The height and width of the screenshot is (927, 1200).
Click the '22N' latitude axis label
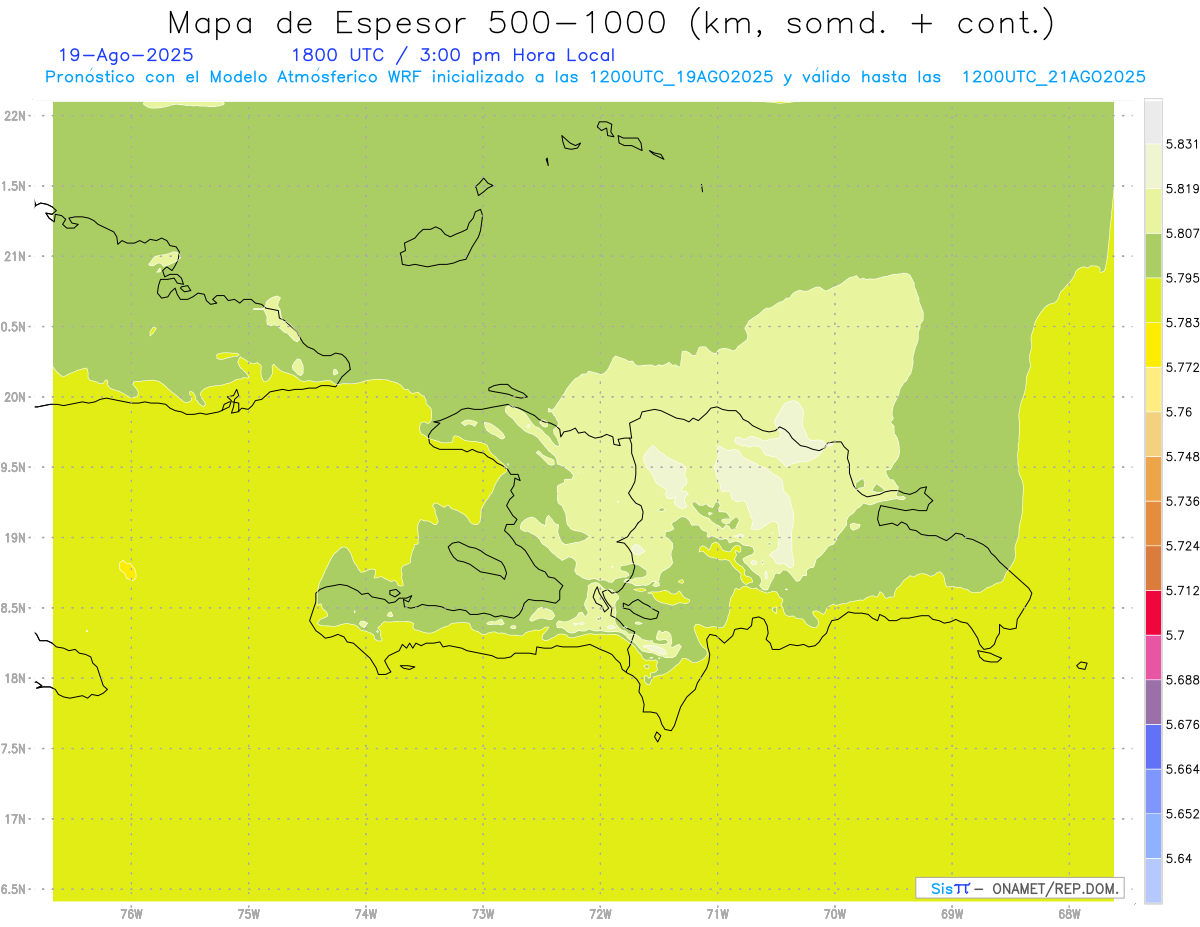[x=15, y=116]
